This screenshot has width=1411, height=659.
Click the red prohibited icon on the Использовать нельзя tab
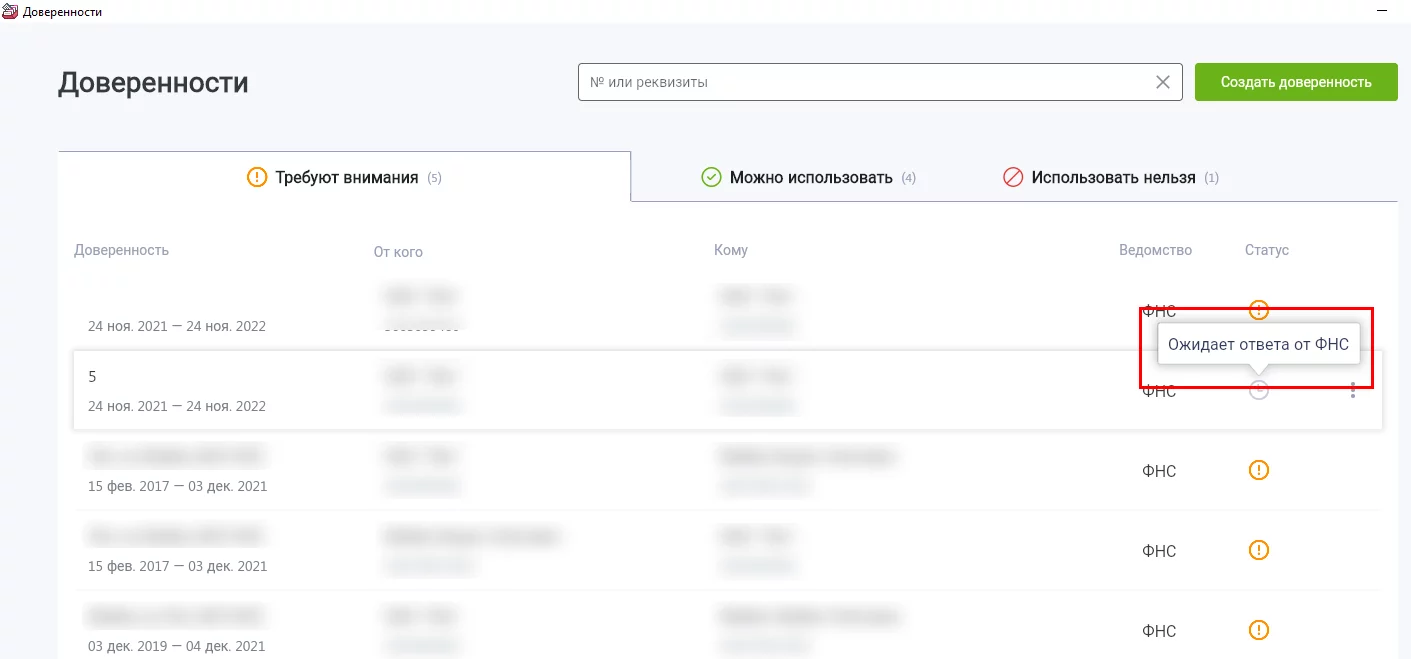pyautogui.click(x=1013, y=178)
